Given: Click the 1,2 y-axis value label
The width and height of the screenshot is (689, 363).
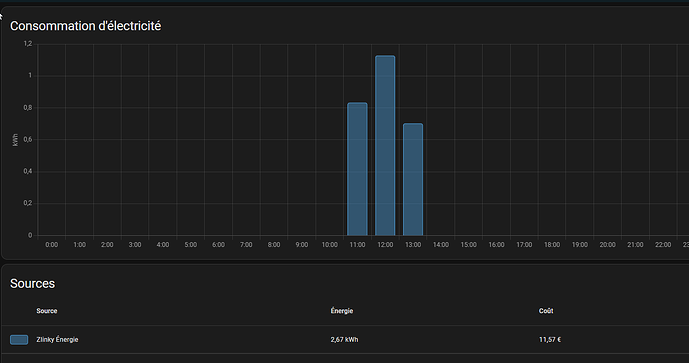Looking at the screenshot, I should (x=28, y=44).
